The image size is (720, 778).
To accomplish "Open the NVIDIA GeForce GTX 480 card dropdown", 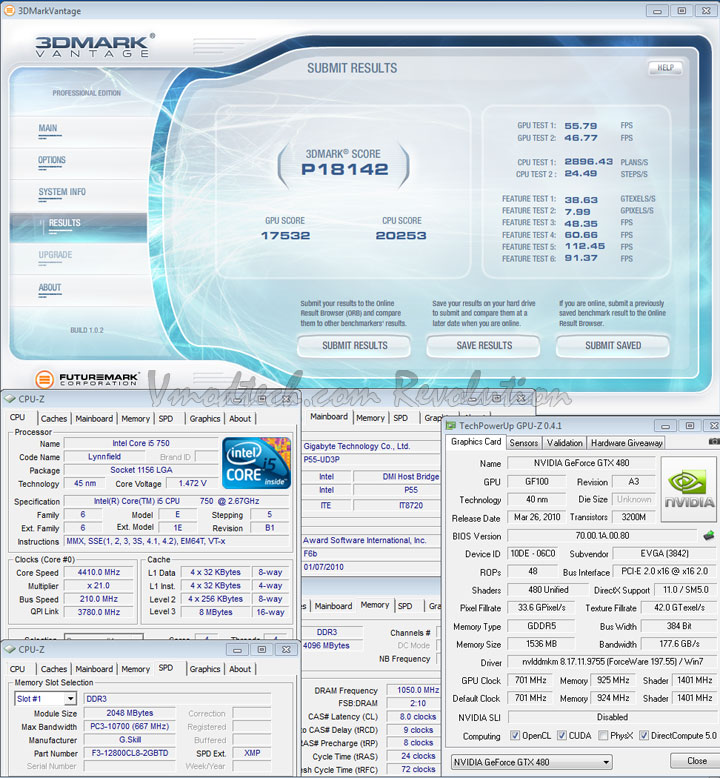I will 531,762.
